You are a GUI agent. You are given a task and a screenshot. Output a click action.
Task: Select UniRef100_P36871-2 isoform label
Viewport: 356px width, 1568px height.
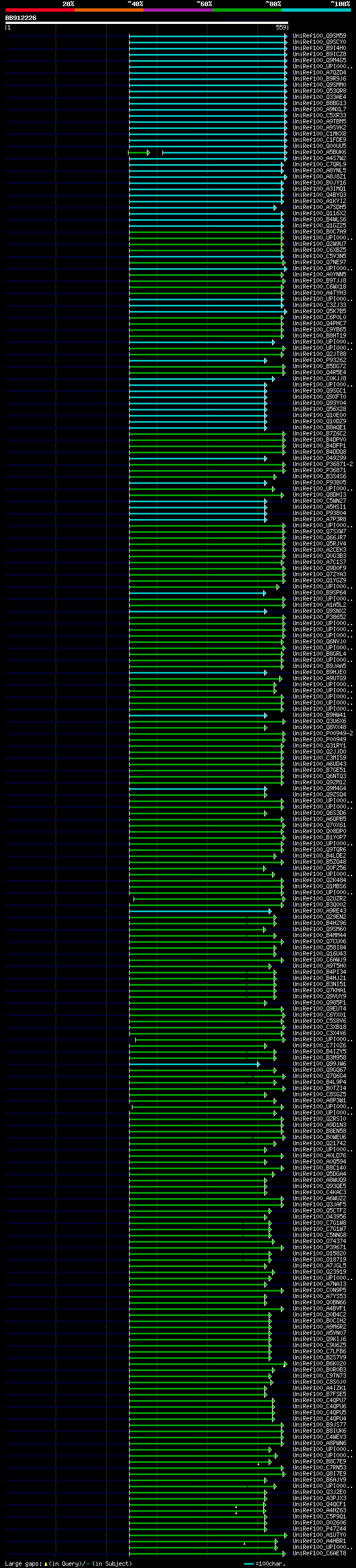pos(323,464)
